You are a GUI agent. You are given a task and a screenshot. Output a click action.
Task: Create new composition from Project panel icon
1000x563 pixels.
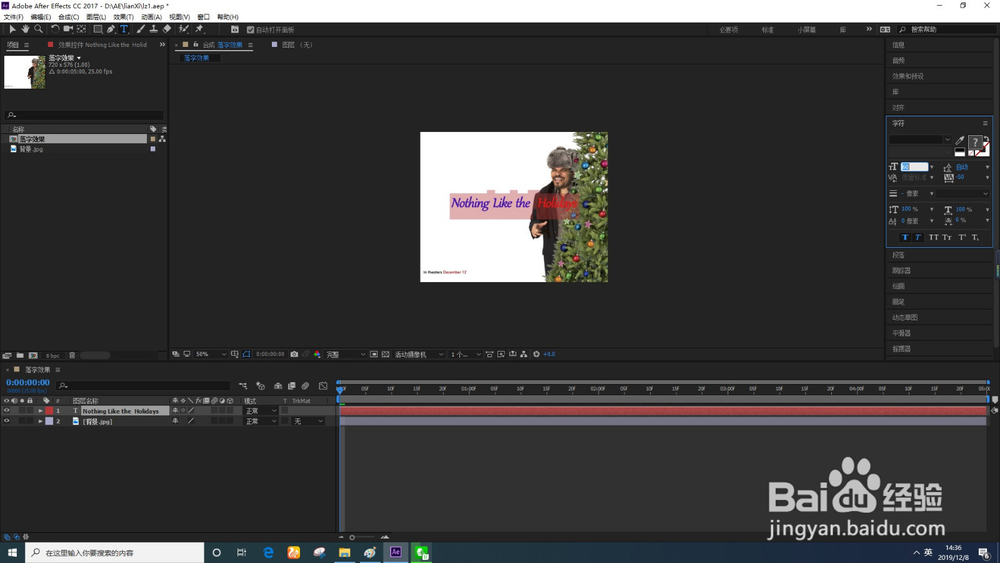coord(33,355)
